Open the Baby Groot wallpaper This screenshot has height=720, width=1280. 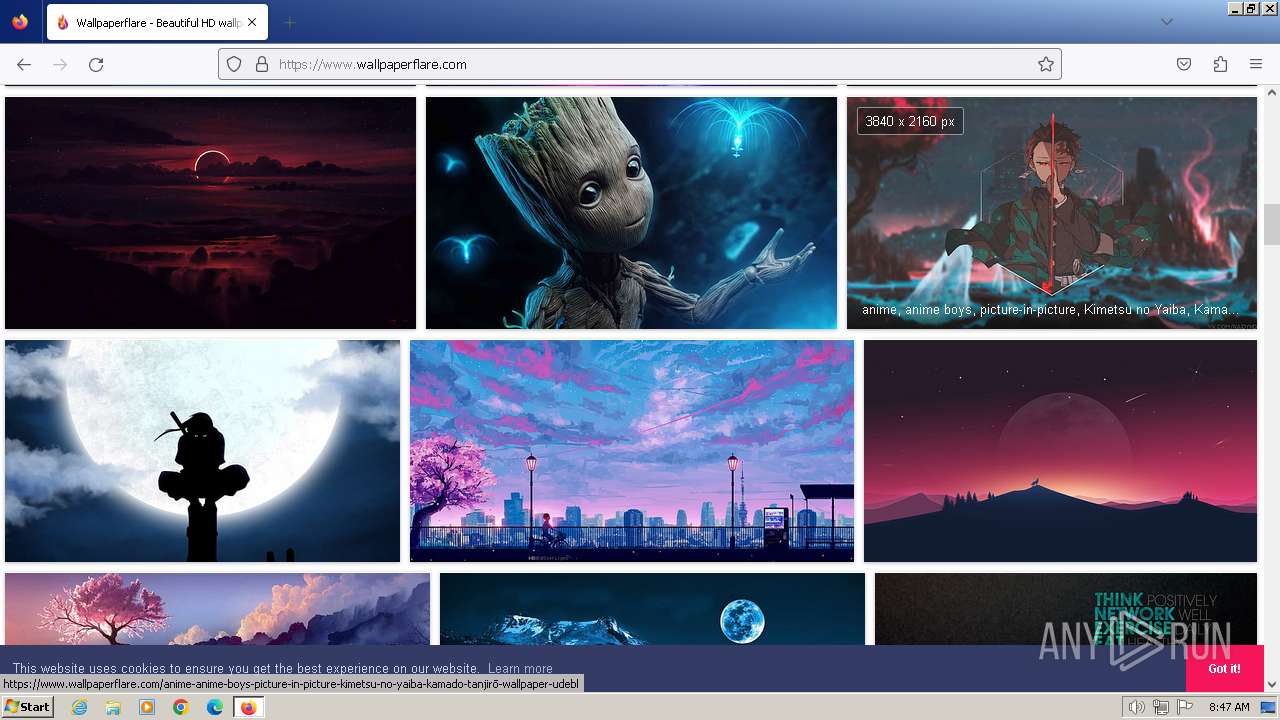click(x=631, y=213)
